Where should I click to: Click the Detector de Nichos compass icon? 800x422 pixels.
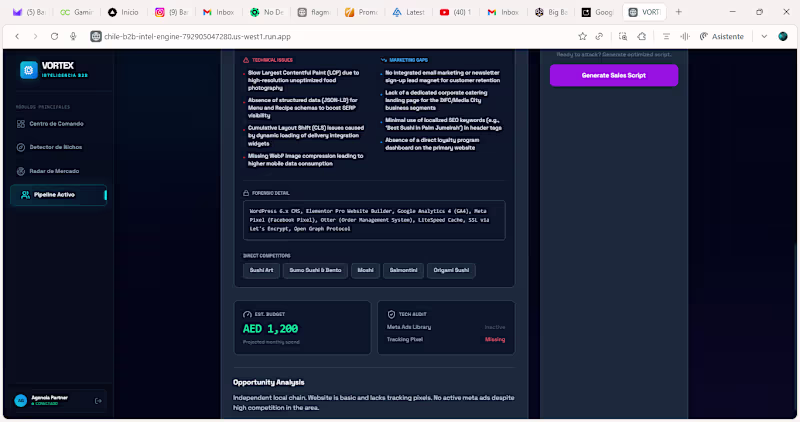[21, 147]
